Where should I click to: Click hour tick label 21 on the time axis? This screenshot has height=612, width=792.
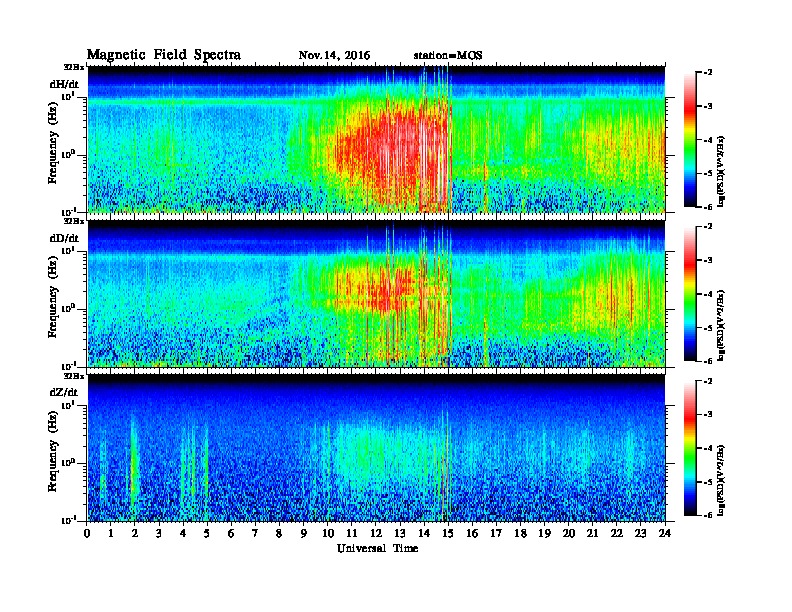[x=592, y=534]
